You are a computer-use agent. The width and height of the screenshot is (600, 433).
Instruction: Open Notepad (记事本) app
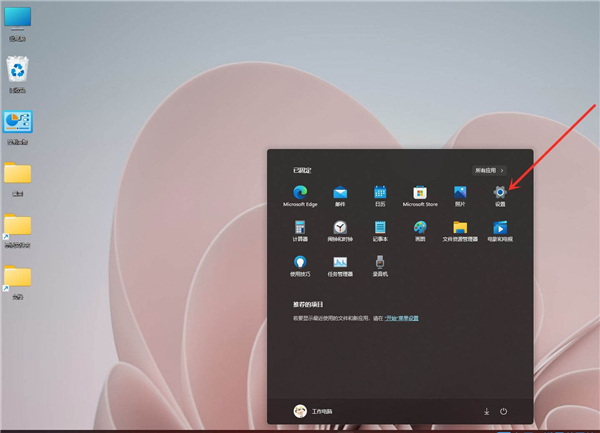click(380, 231)
